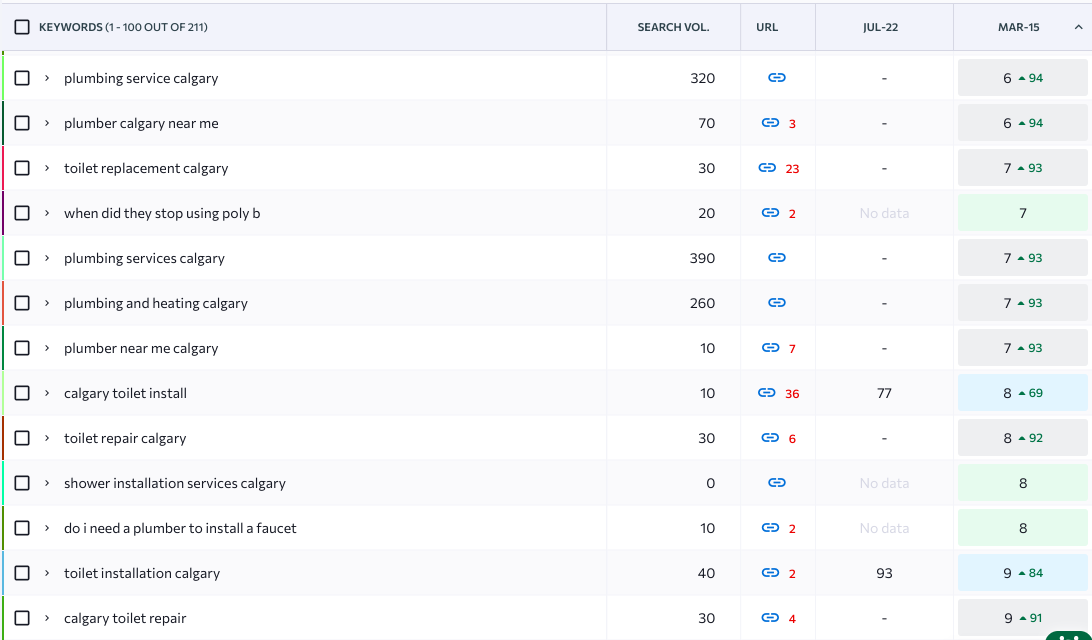This screenshot has width=1092, height=640.
Task: Click MAR-15 rank cell for calgary toilet install
Action: pyautogui.click(x=1022, y=393)
